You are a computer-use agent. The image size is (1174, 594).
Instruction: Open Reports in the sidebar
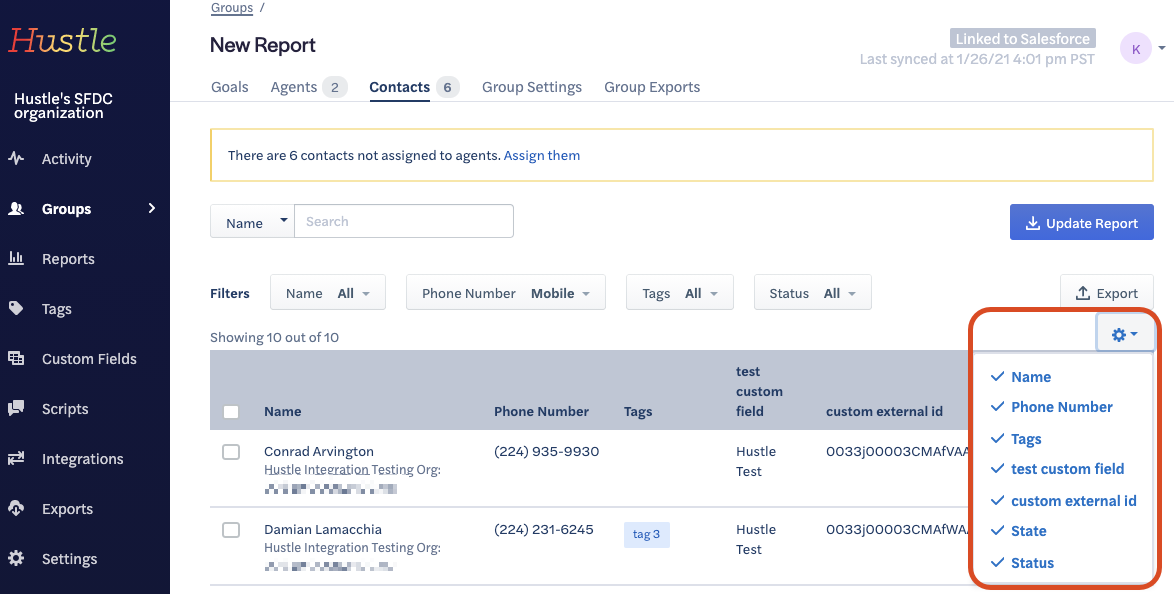pos(68,259)
